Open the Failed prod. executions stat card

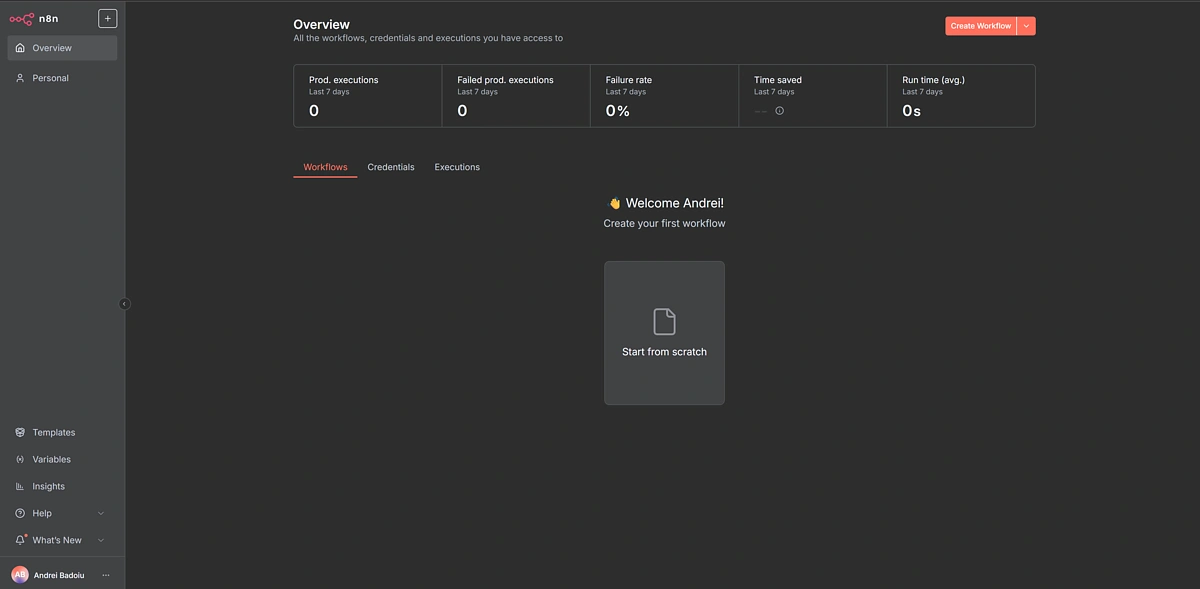pos(516,96)
